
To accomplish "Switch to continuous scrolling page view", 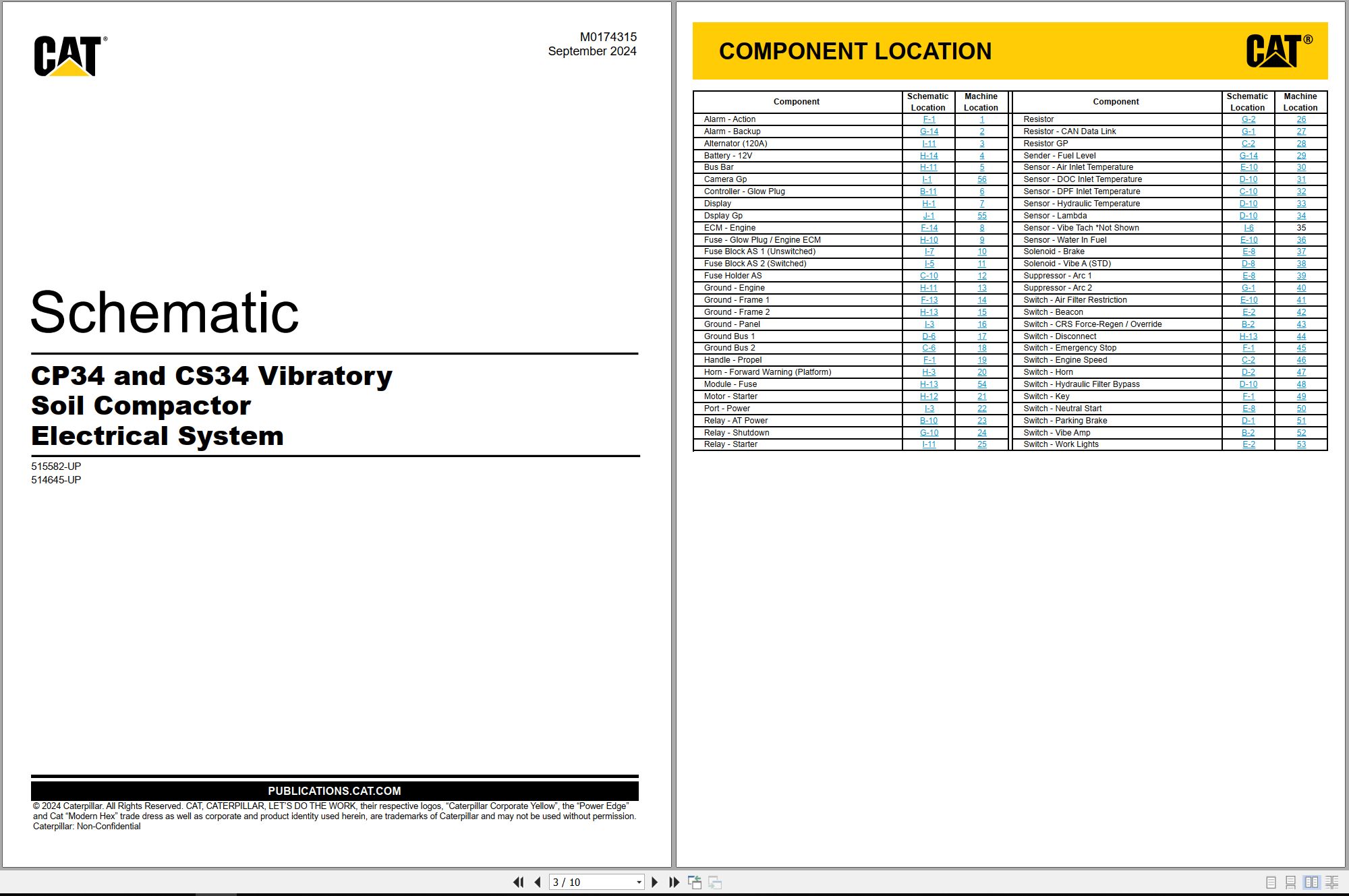I will coord(1290,882).
